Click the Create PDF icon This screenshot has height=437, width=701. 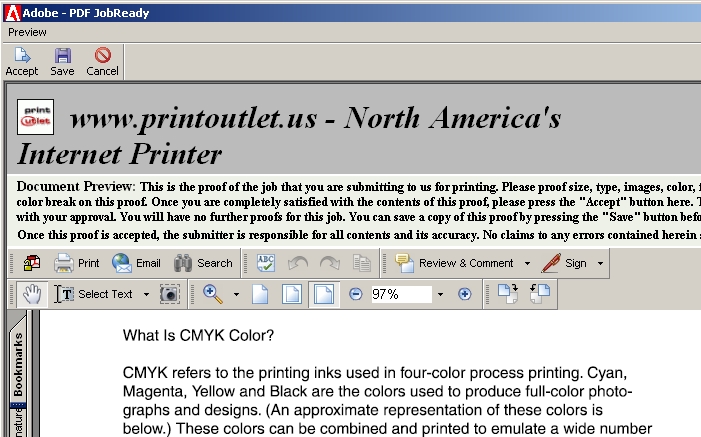click(32, 263)
